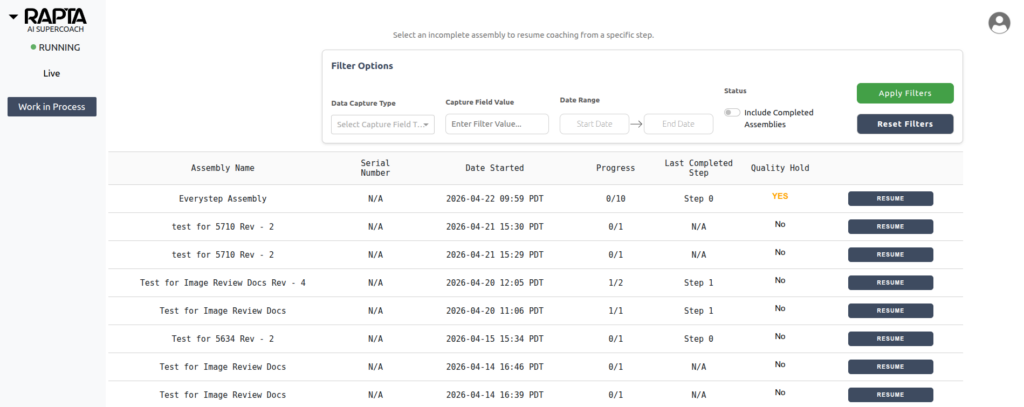Resume Test for 5634 Rev - 2 assembly
This screenshot has height=407, width=1024.
[890, 338]
